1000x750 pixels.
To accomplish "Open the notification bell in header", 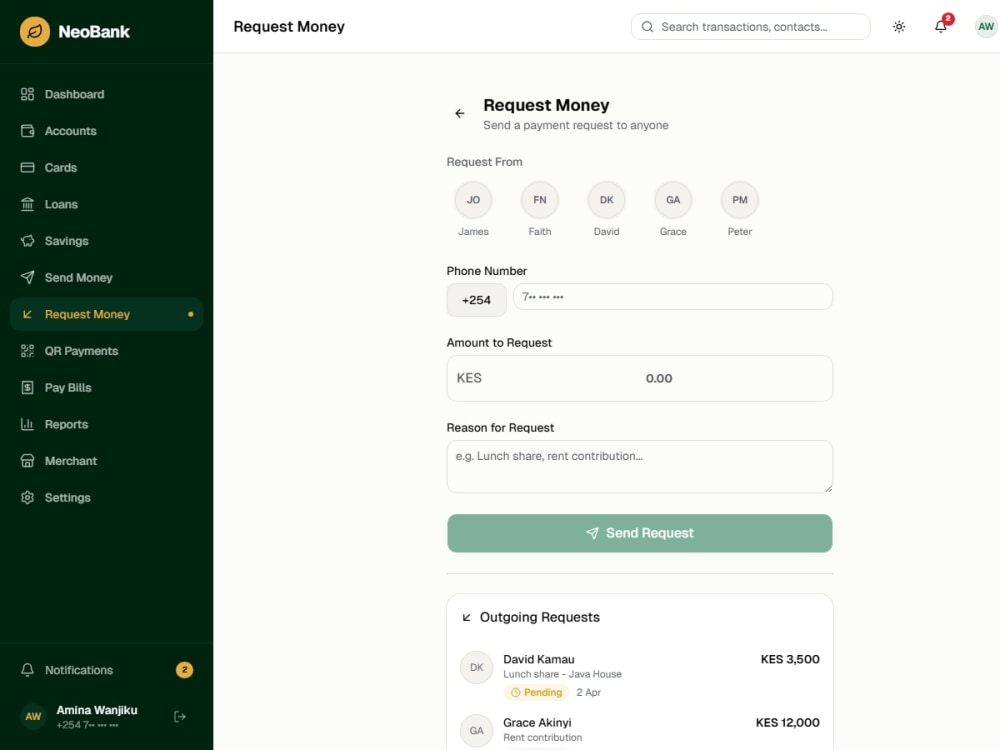I will click(941, 27).
